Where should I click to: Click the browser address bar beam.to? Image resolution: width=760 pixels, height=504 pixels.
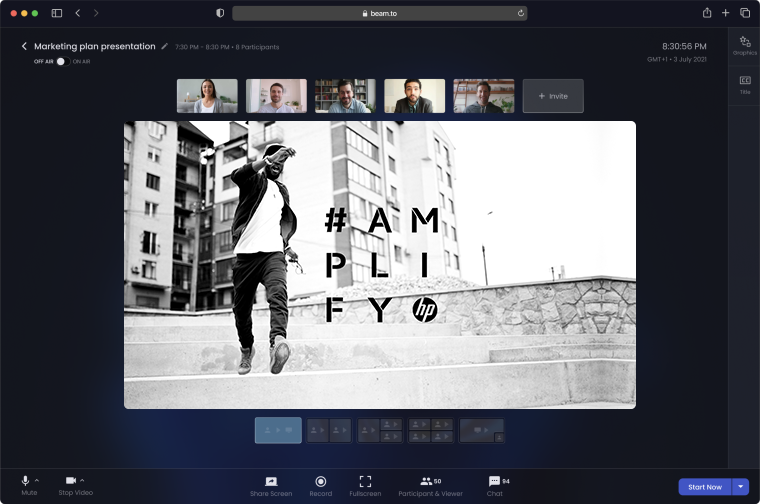coord(380,14)
